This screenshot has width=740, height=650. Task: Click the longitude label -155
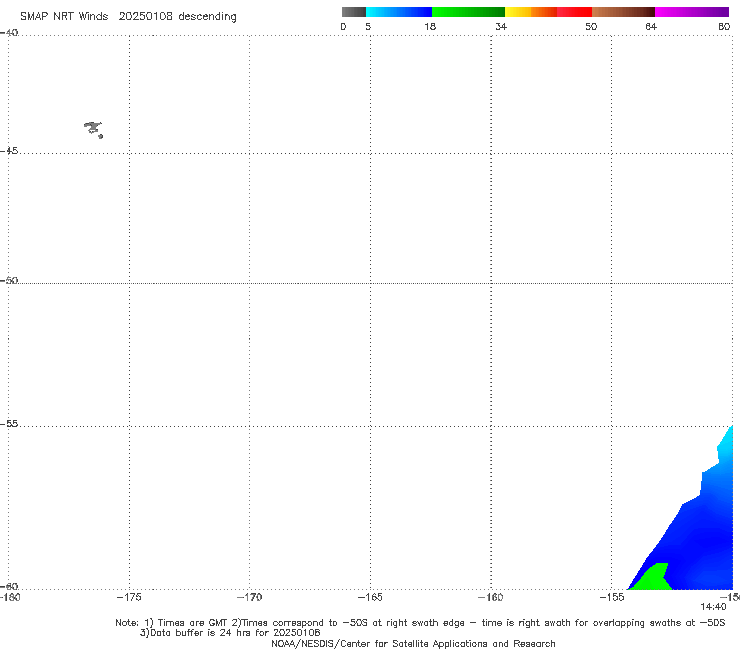[x=612, y=598]
